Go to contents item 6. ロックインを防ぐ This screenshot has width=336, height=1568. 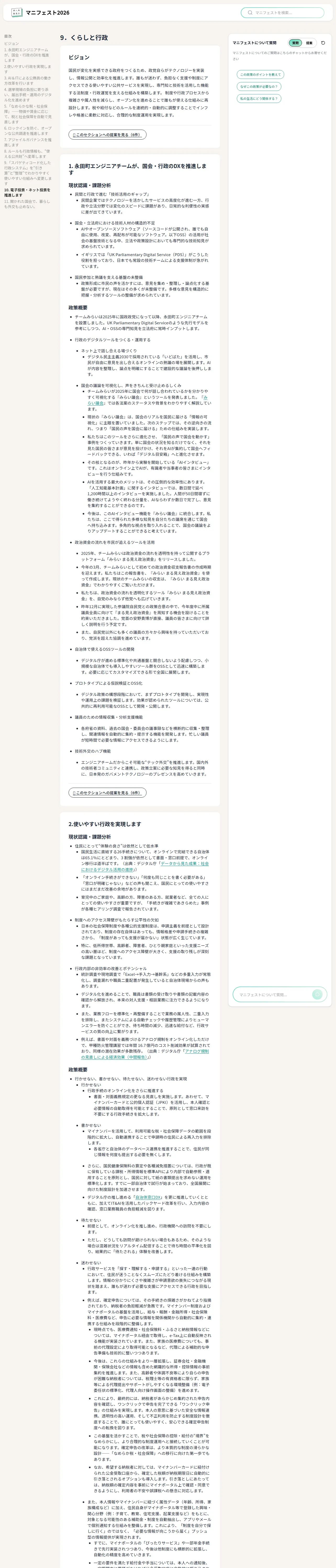pos(27,131)
